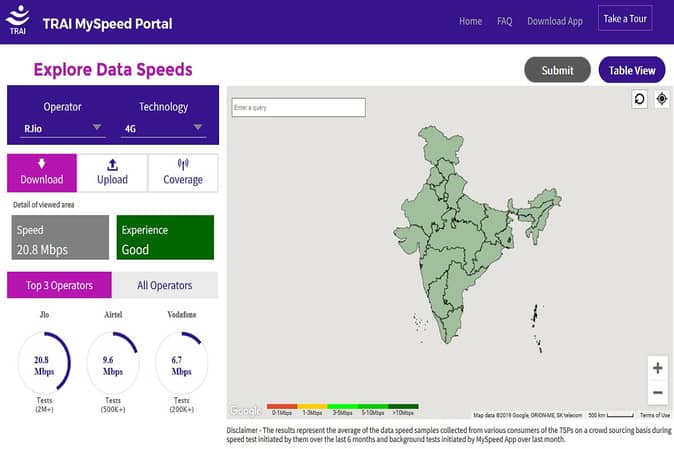Screen dimensions: 674x449
Task: Click the Table View button
Action: coord(631,70)
